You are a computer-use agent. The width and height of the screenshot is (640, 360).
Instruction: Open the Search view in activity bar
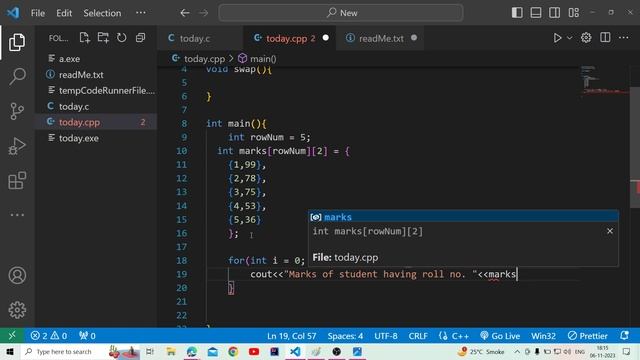click(x=17, y=76)
